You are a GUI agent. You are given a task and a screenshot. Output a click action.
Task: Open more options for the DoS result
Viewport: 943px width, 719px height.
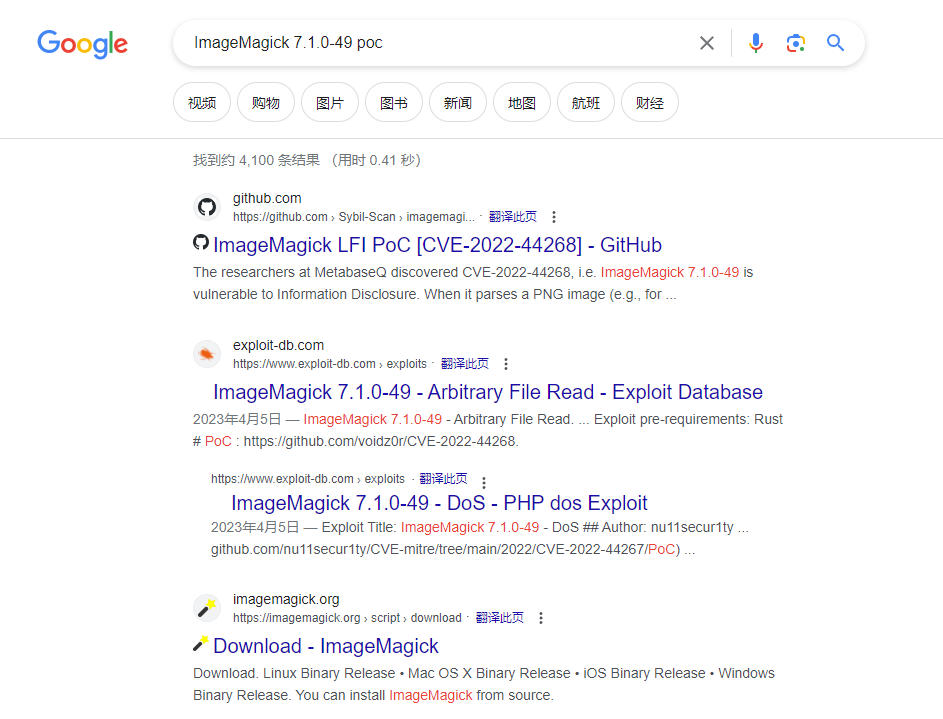(x=484, y=482)
